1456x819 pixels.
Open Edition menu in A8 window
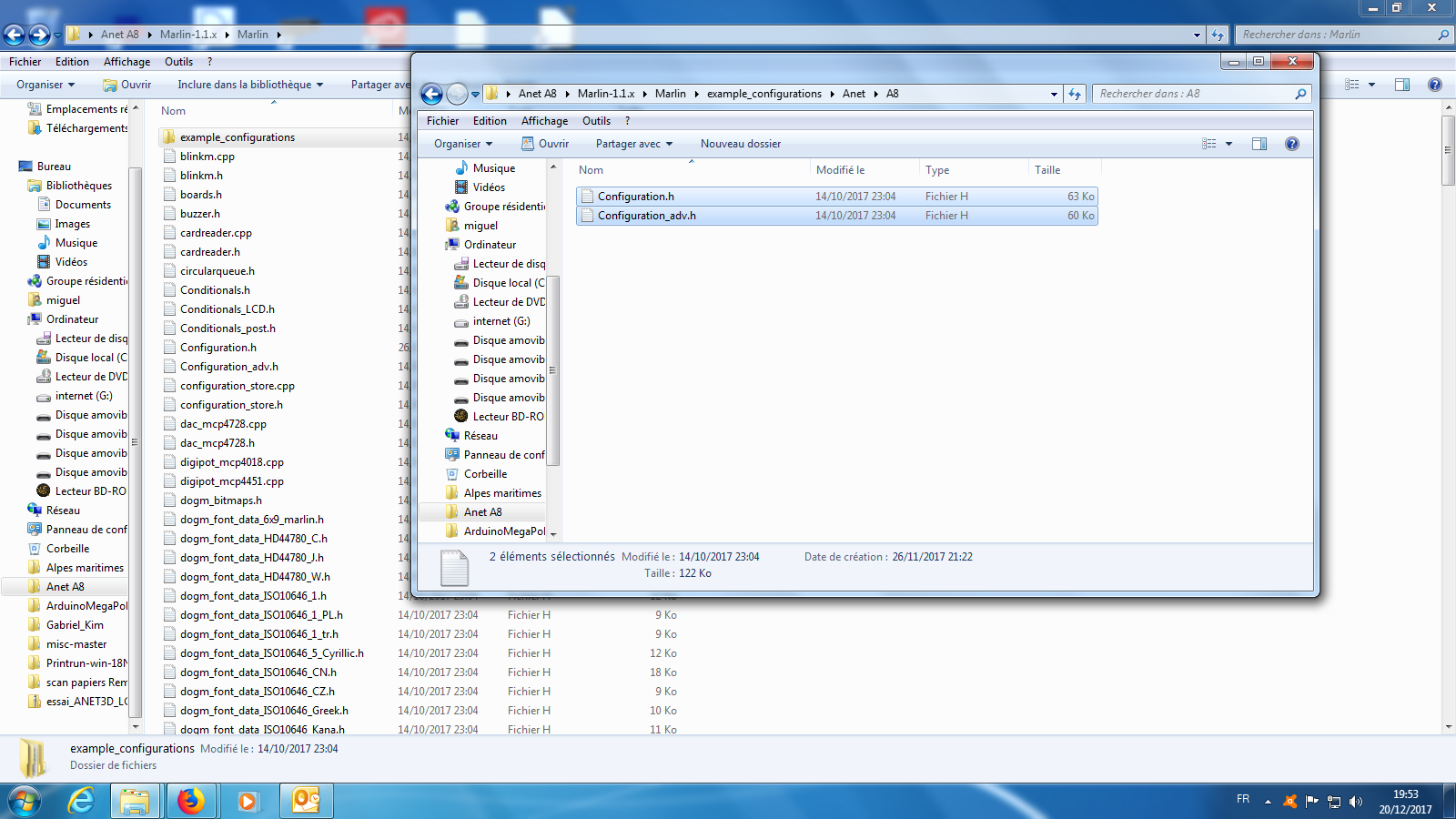click(x=490, y=121)
